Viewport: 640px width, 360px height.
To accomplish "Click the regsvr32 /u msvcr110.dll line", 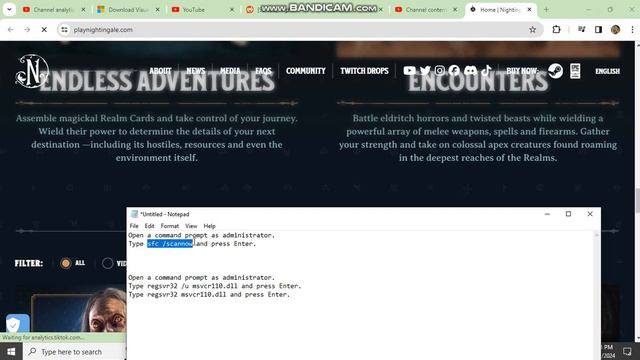I will 215,286.
